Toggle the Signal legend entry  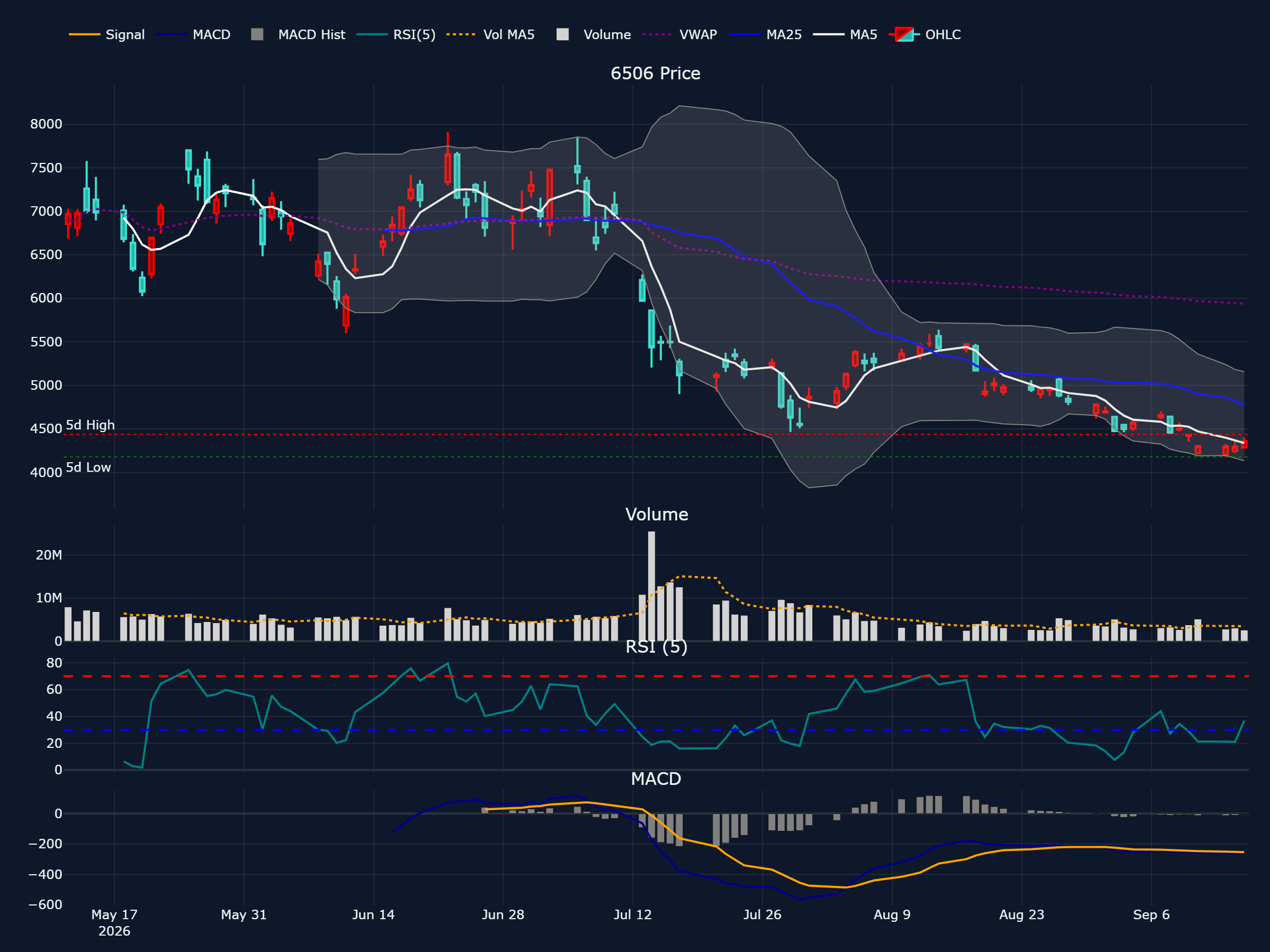tap(107, 34)
